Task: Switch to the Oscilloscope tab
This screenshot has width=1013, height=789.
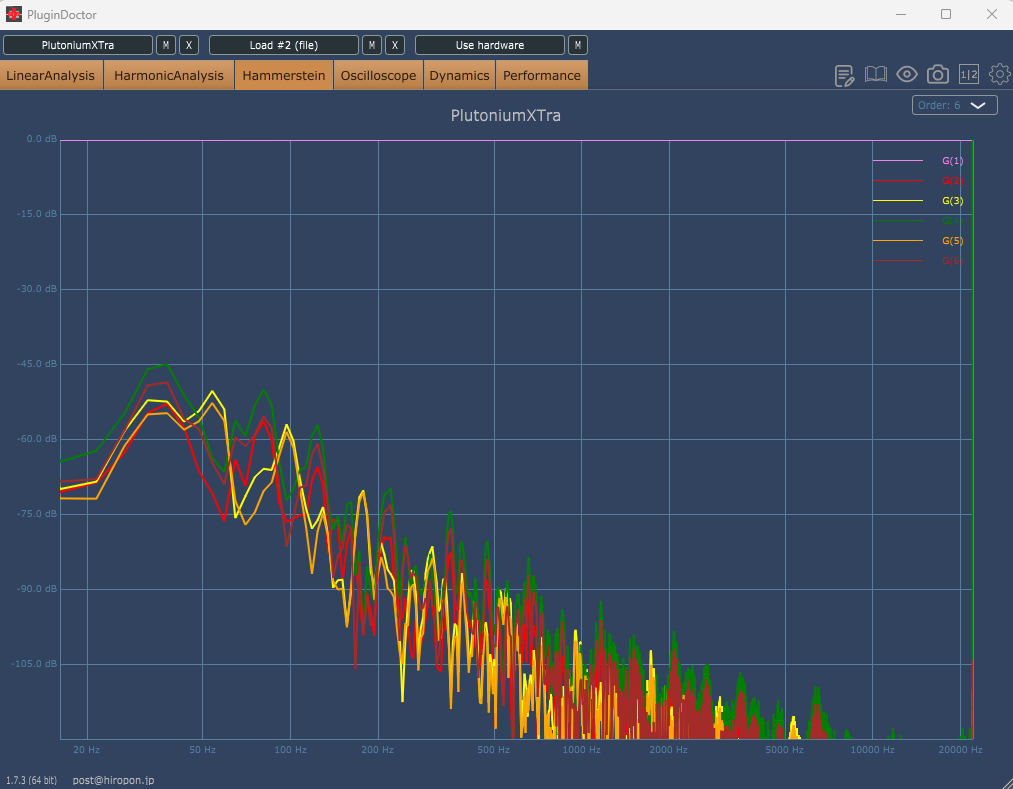Action: coord(378,76)
